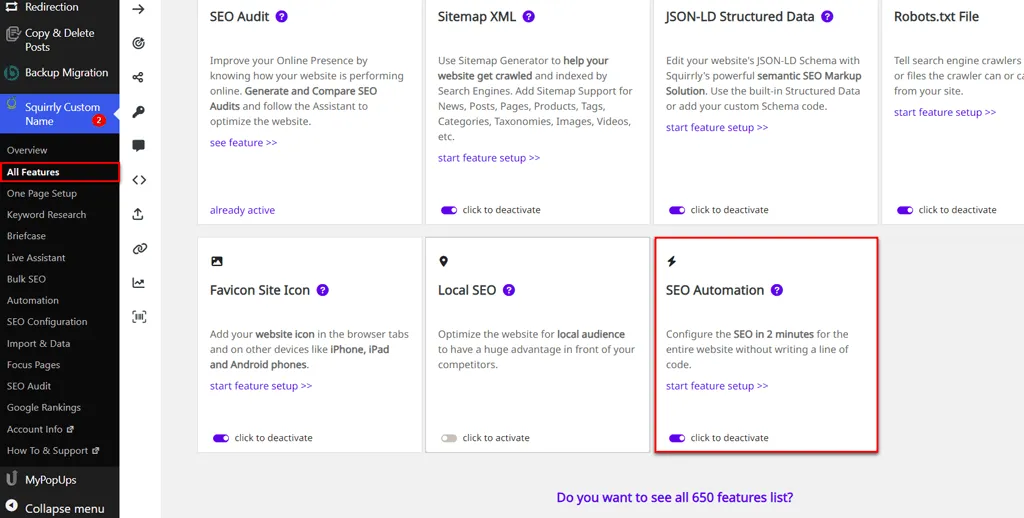Click SEO Audit see feature link

244,142
